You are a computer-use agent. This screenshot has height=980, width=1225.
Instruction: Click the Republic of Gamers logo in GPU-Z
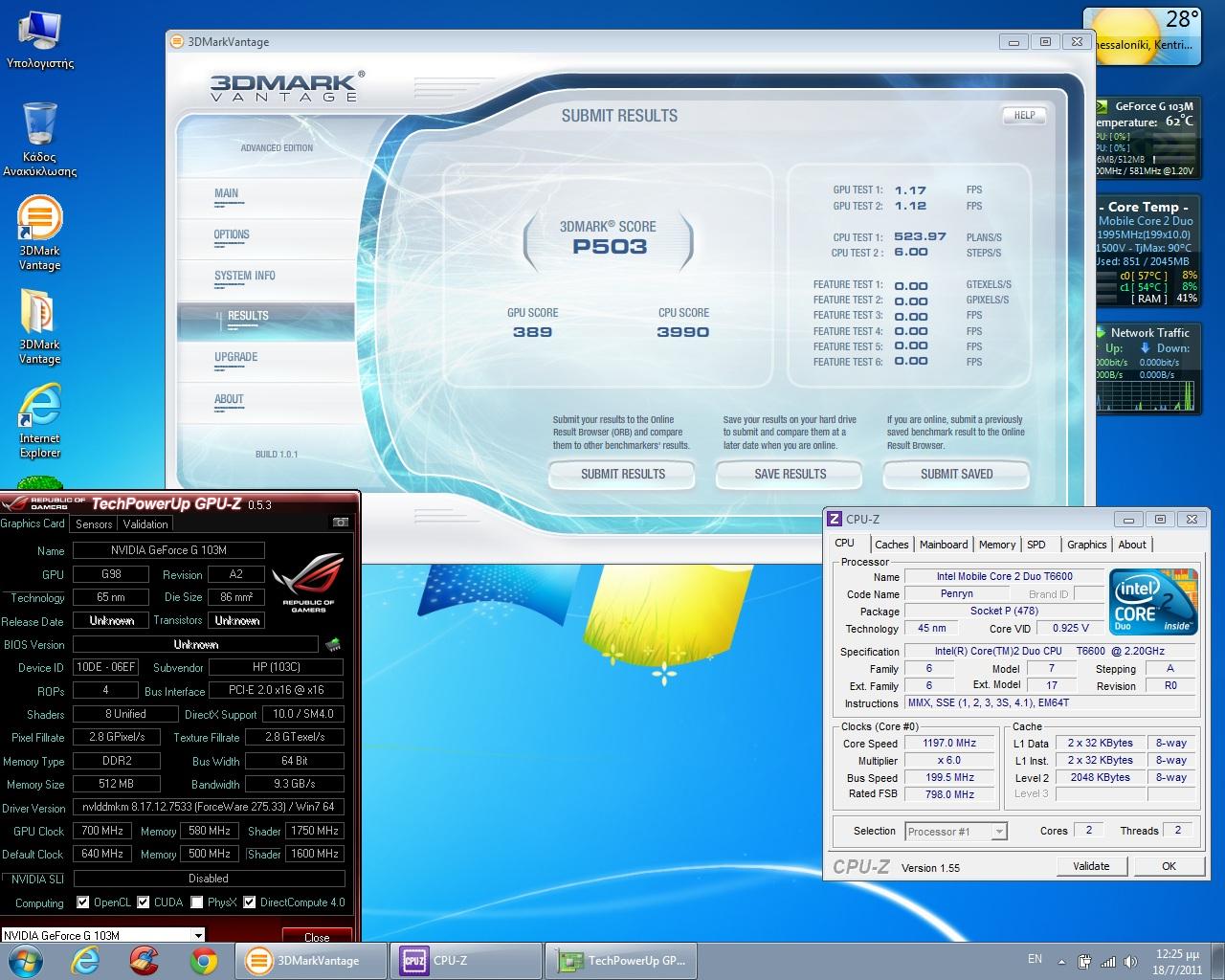pyautogui.click(x=307, y=583)
